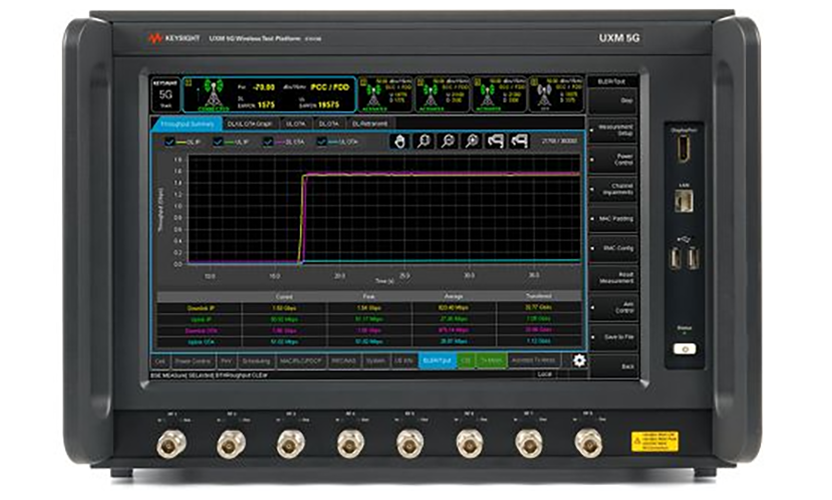Select the Uplink IP table row label
832x500 pixels.
pyautogui.click(x=200, y=320)
